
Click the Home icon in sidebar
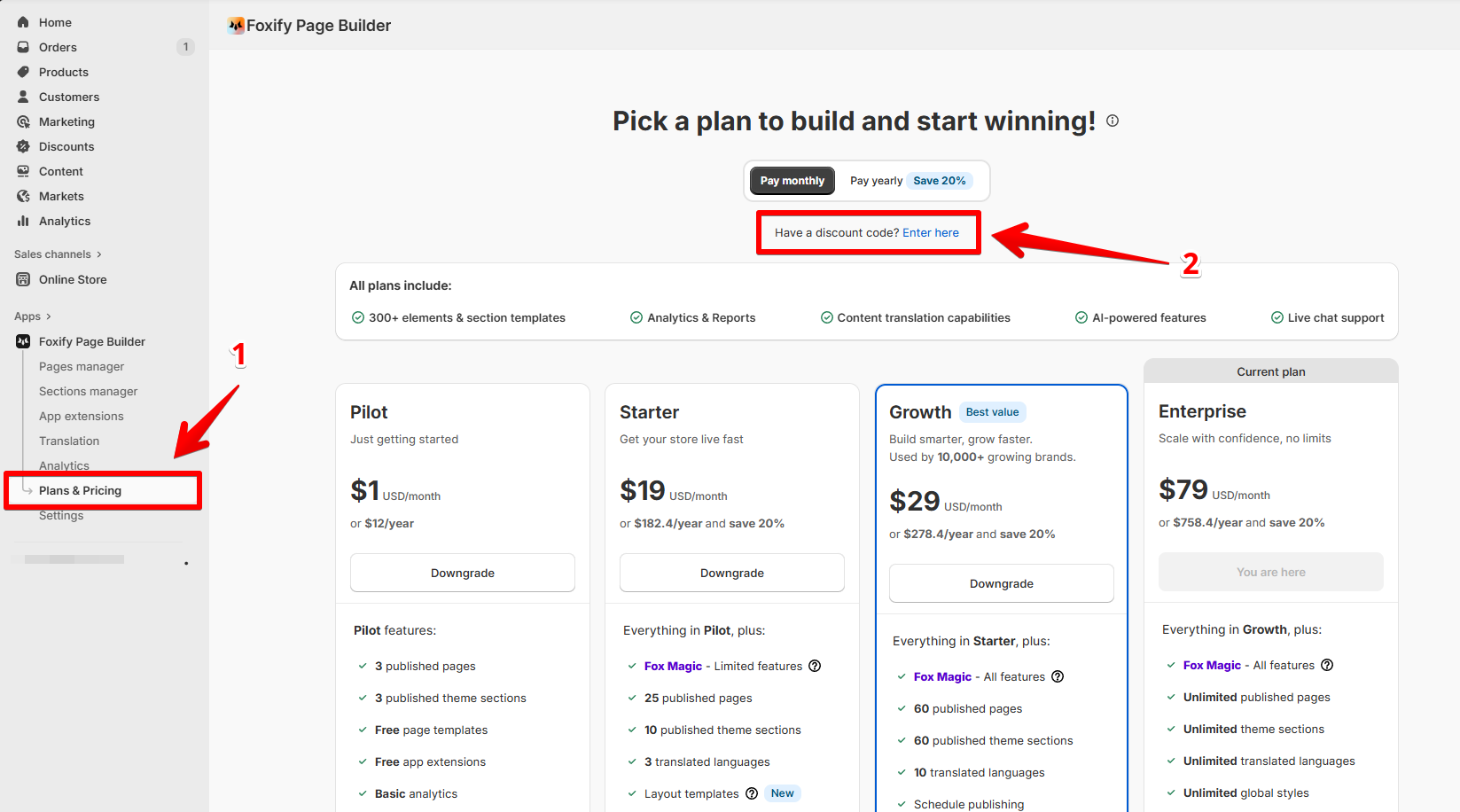pos(23,22)
